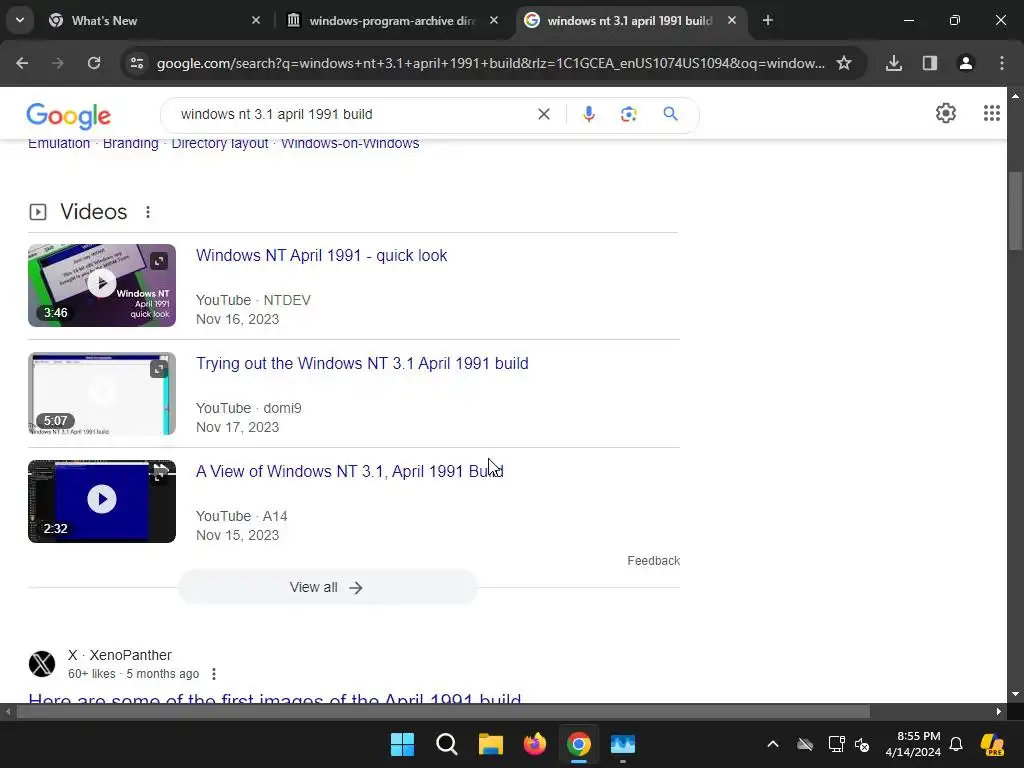1024x768 pixels.
Task: Open a new browser tab
Action: [x=768, y=20]
